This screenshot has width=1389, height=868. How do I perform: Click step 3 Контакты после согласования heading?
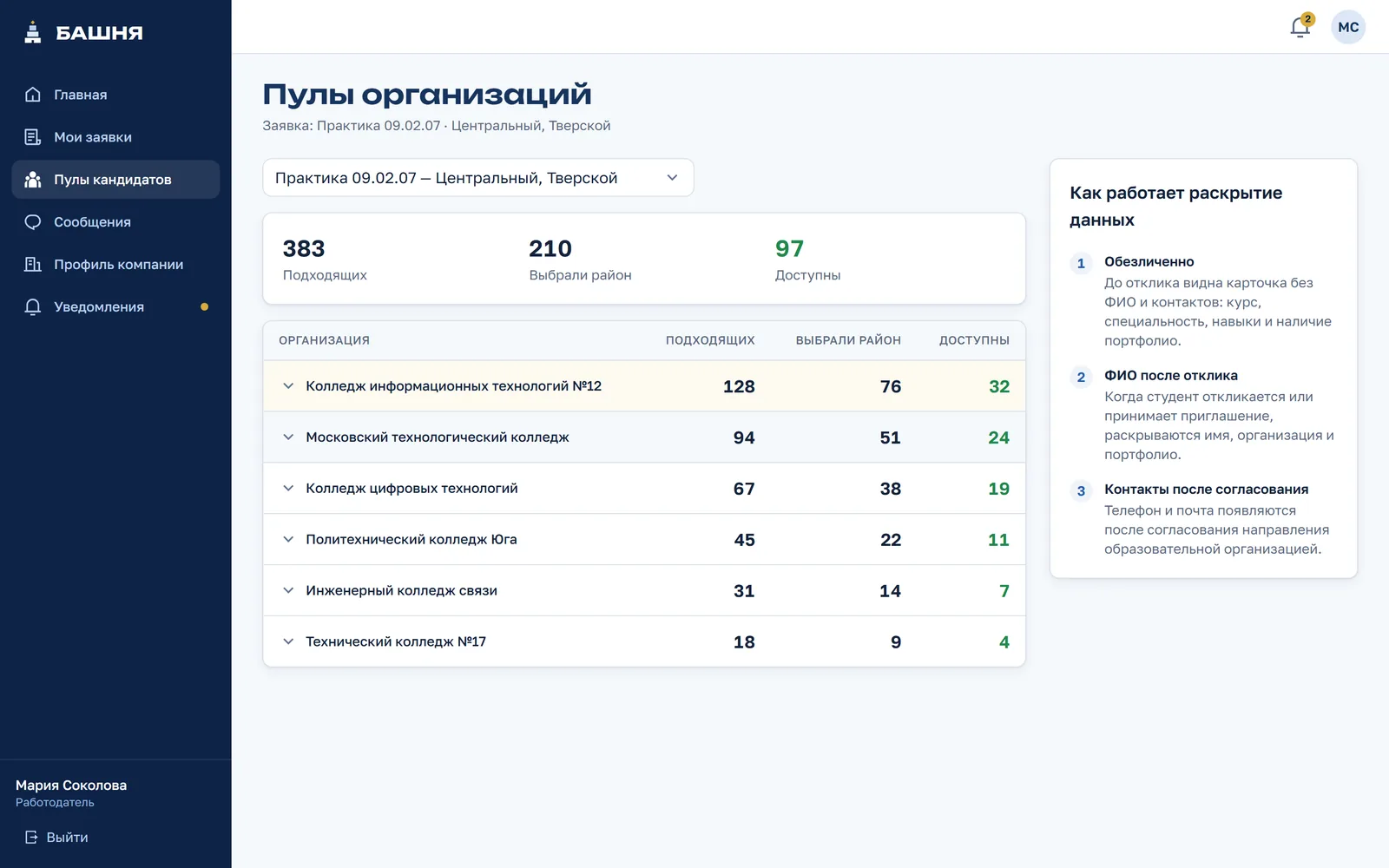point(1206,490)
